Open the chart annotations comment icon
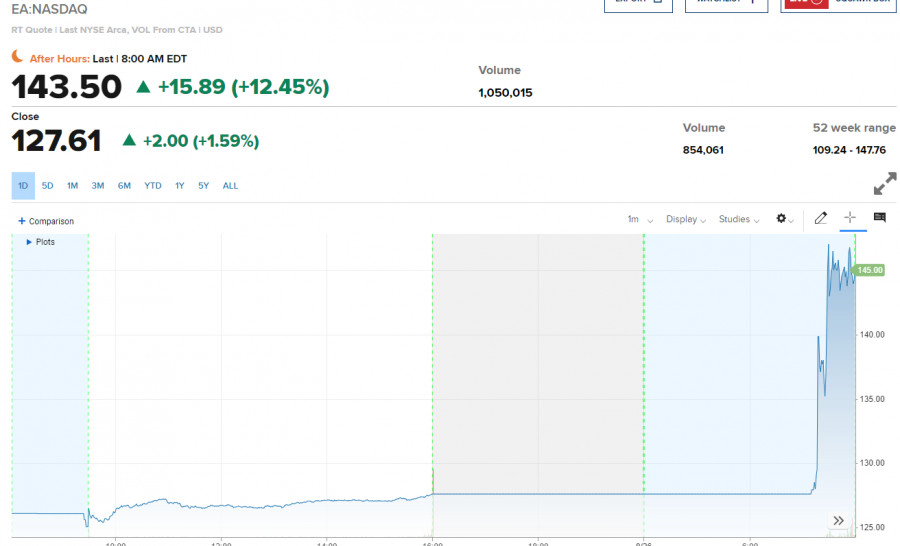The width and height of the screenshot is (900, 546). [880, 218]
